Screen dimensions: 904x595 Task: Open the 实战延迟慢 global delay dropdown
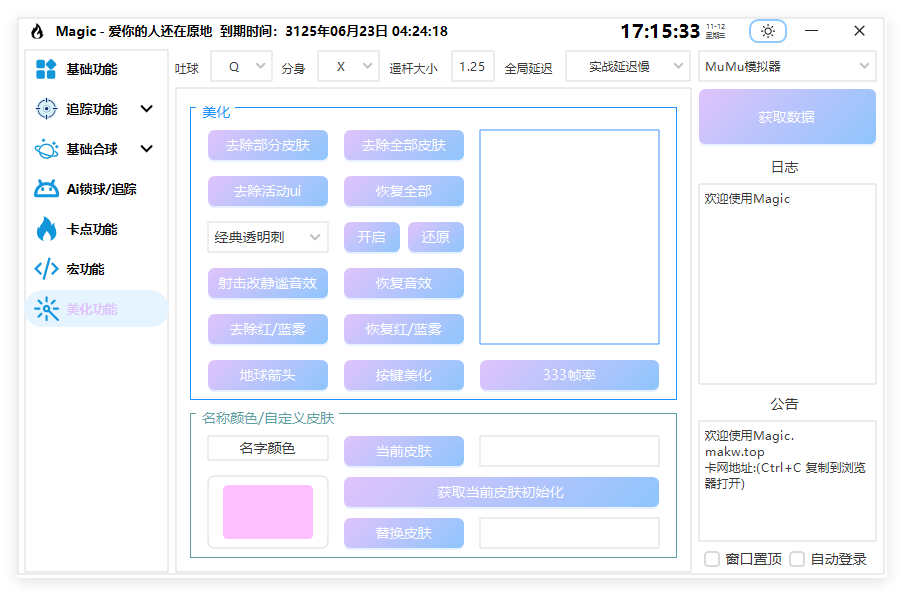coord(626,67)
